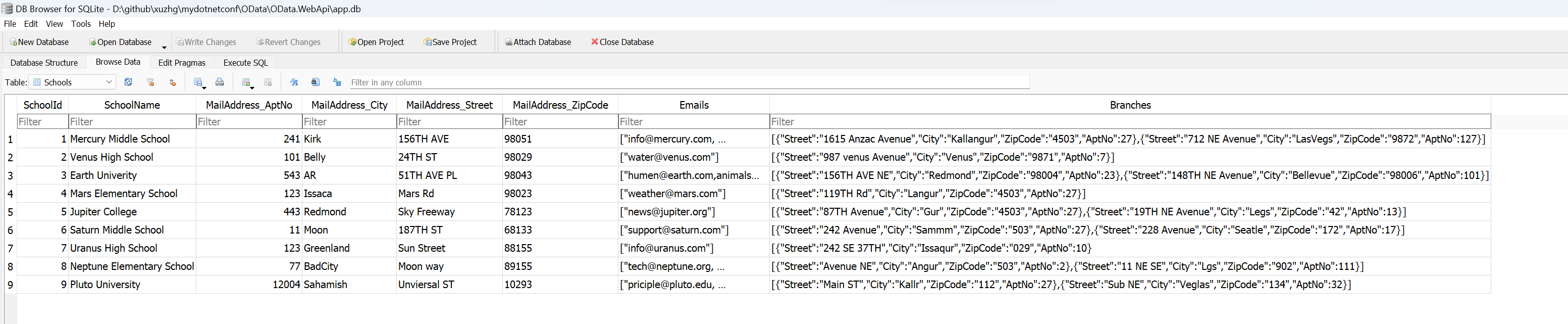Sort by the SchoolName column header
Image resolution: width=1568 pixels, height=324 pixels.
(132, 105)
